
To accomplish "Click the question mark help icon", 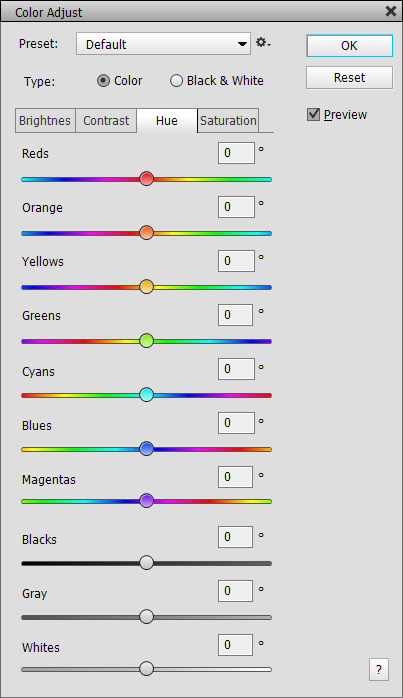I will [379, 669].
